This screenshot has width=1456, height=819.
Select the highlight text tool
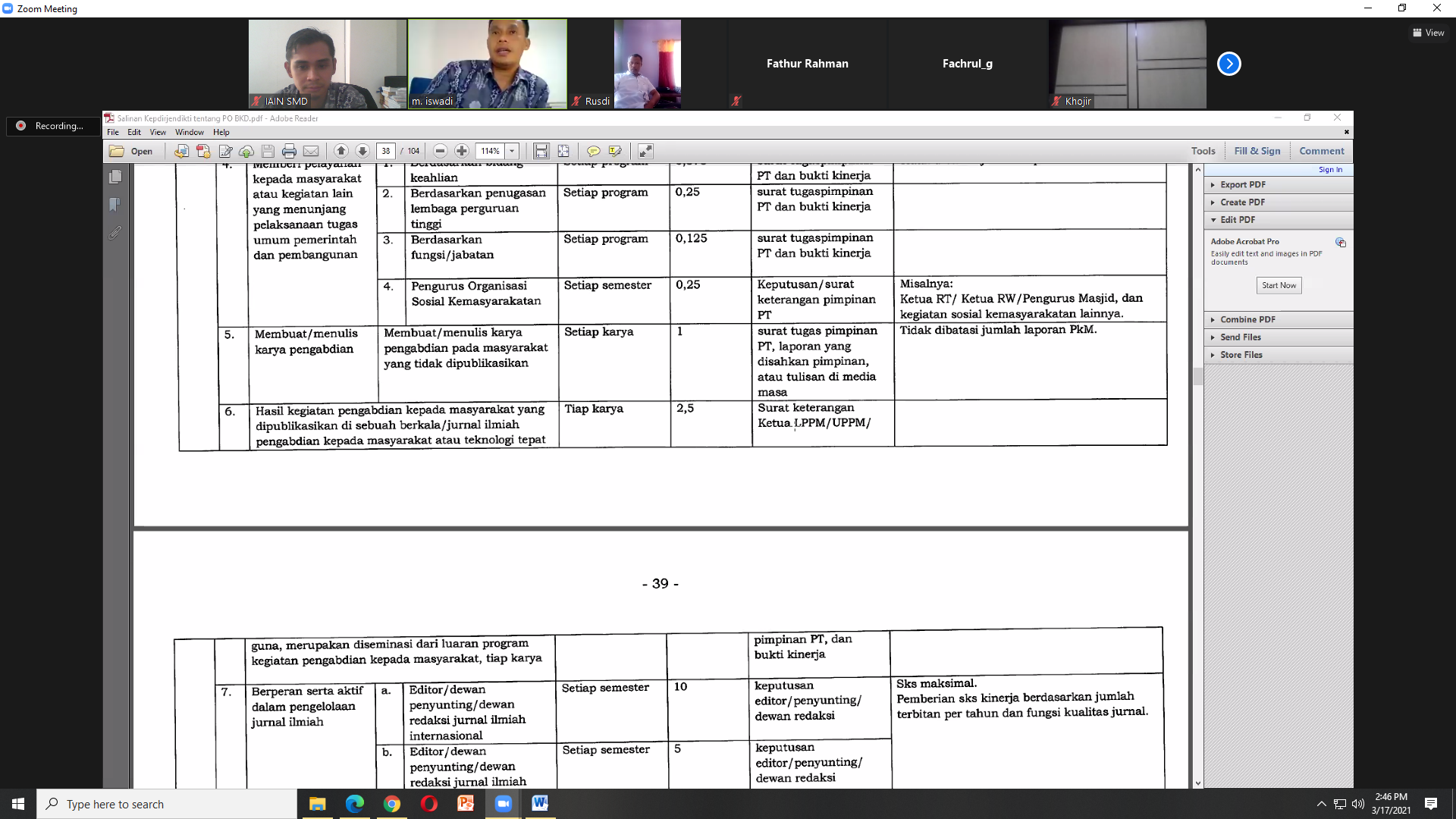[x=615, y=151]
